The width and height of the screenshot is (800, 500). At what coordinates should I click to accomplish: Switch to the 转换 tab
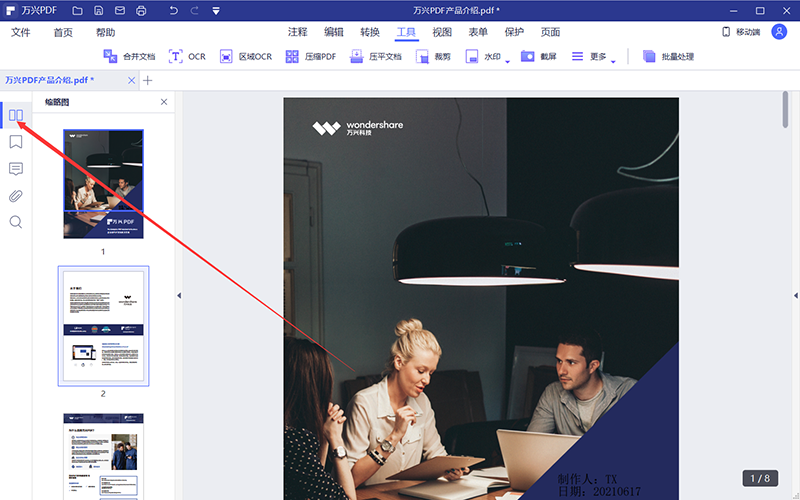[370, 32]
